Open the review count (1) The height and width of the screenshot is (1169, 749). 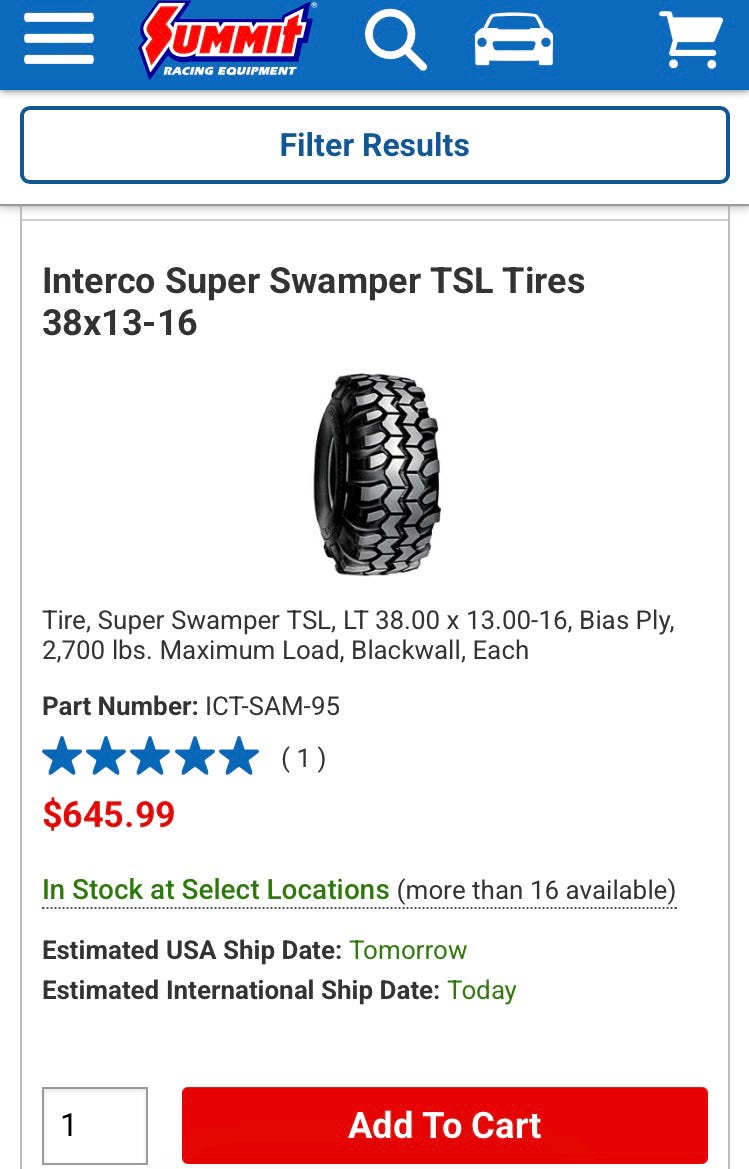point(303,758)
